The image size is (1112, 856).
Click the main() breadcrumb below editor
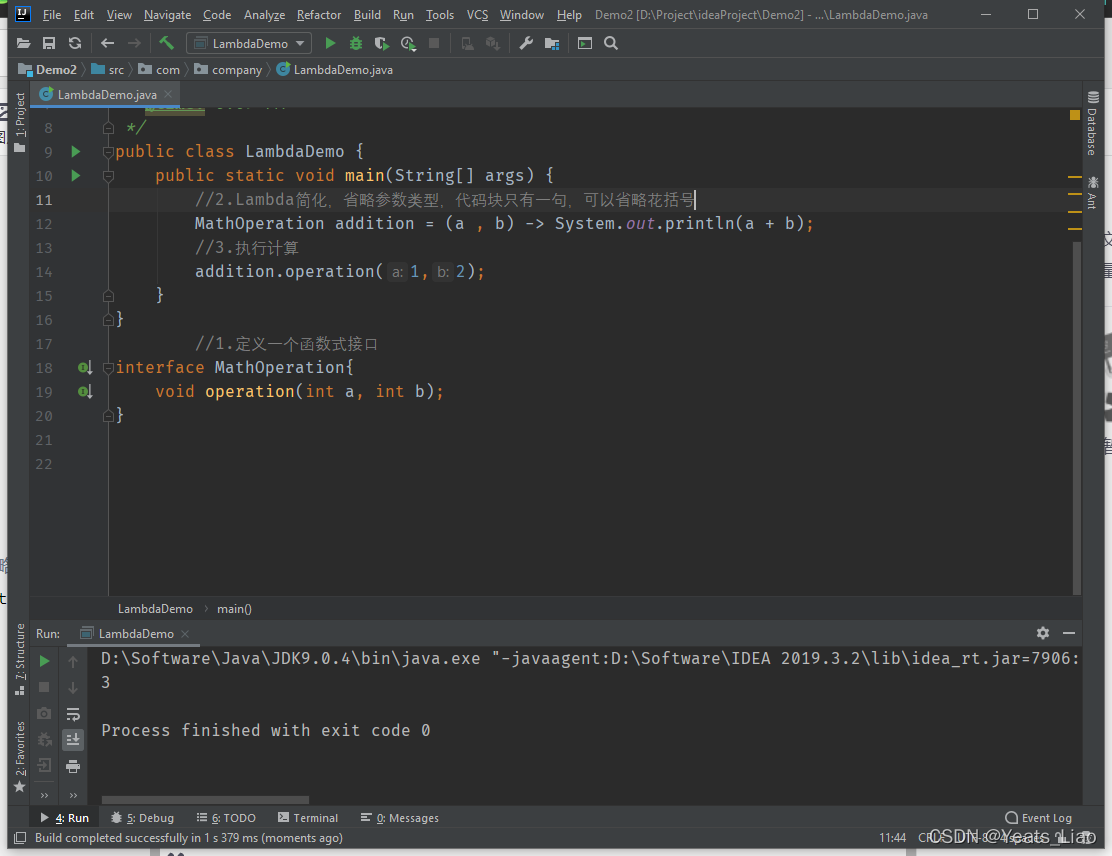click(x=234, y=608)
